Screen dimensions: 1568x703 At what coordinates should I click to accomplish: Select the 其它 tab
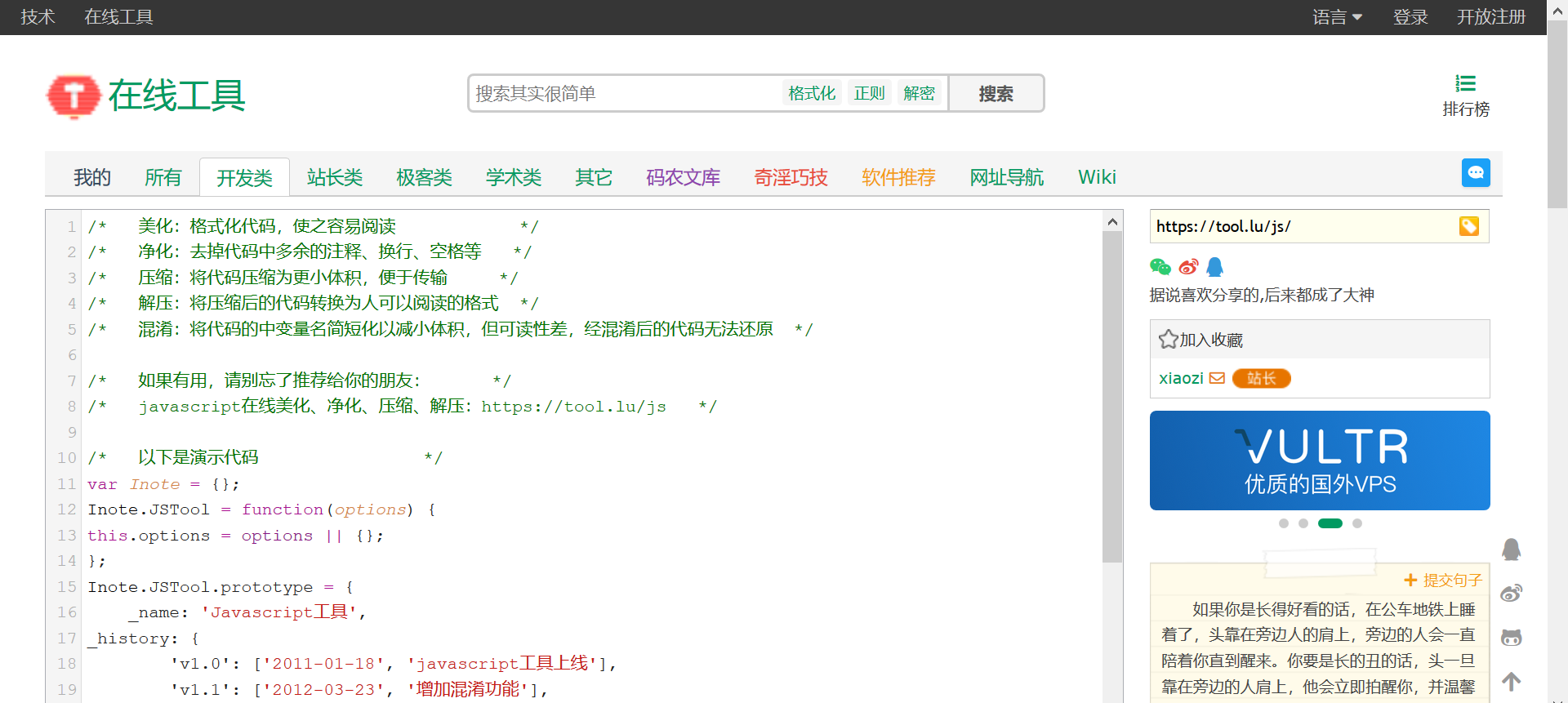[x=594, y=177]
